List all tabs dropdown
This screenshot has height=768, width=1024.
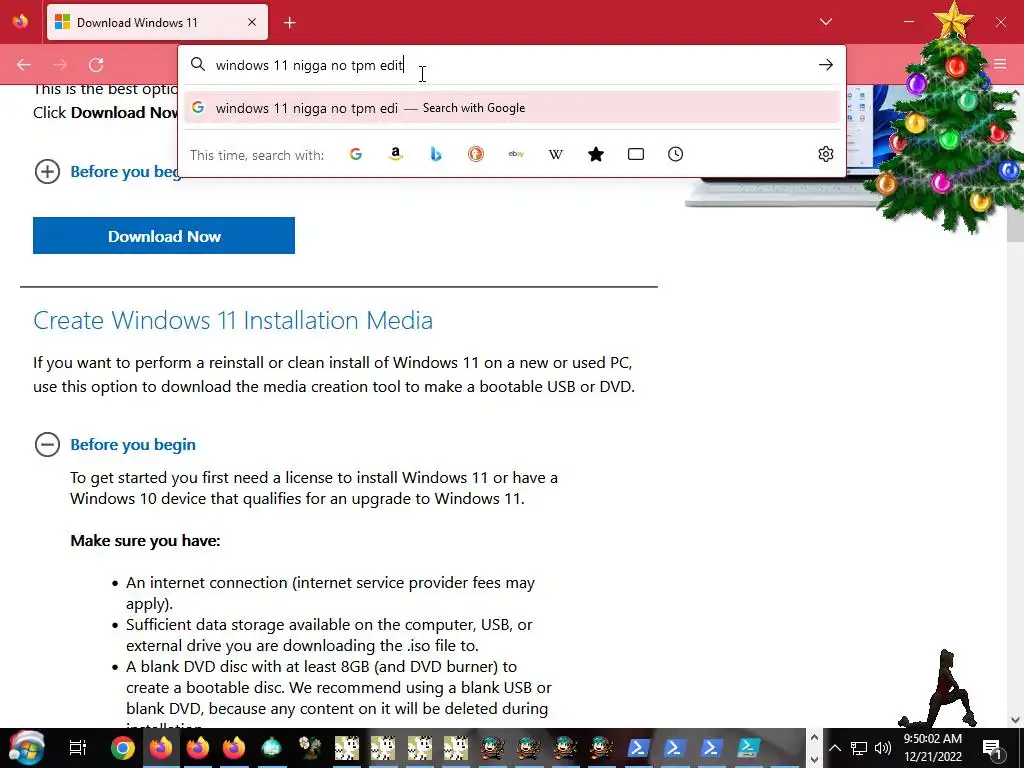pos(825,22)
